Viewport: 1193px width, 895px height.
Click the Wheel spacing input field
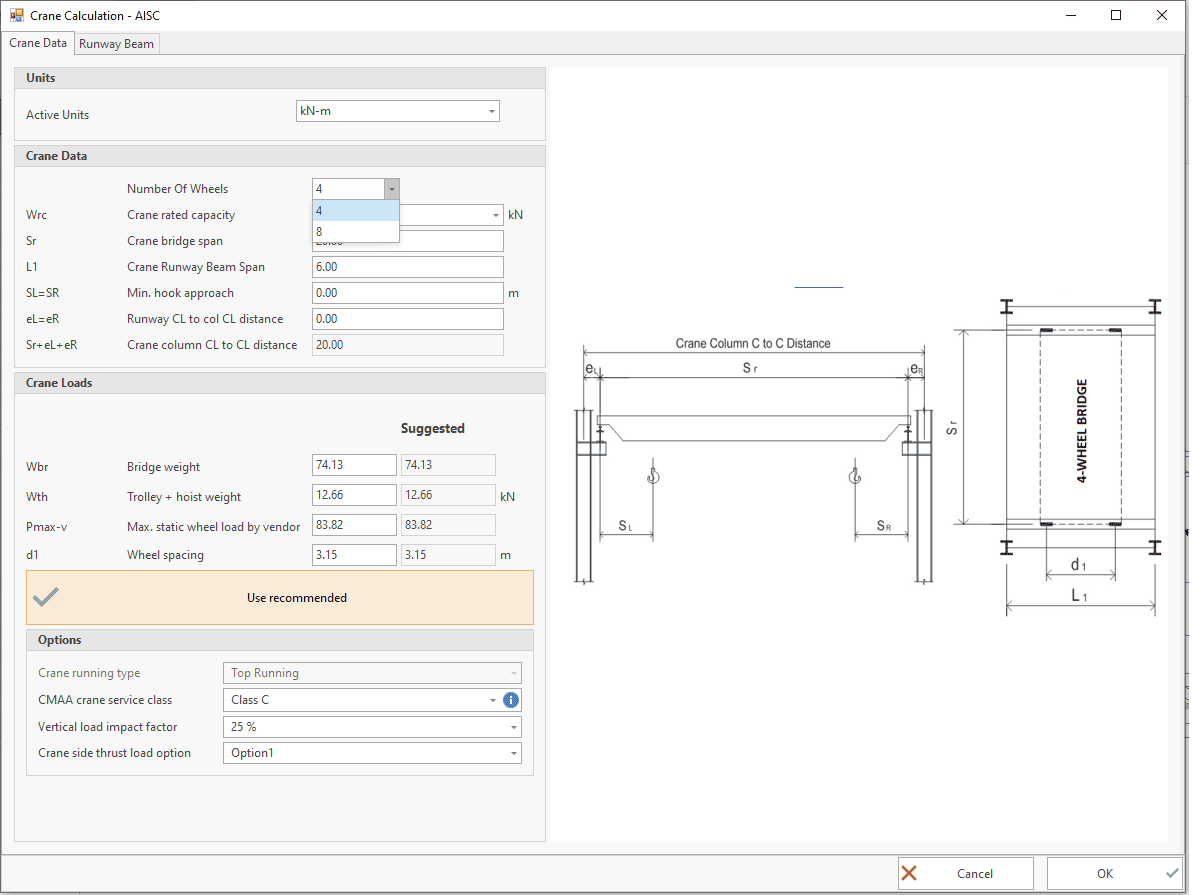(354, 555)
